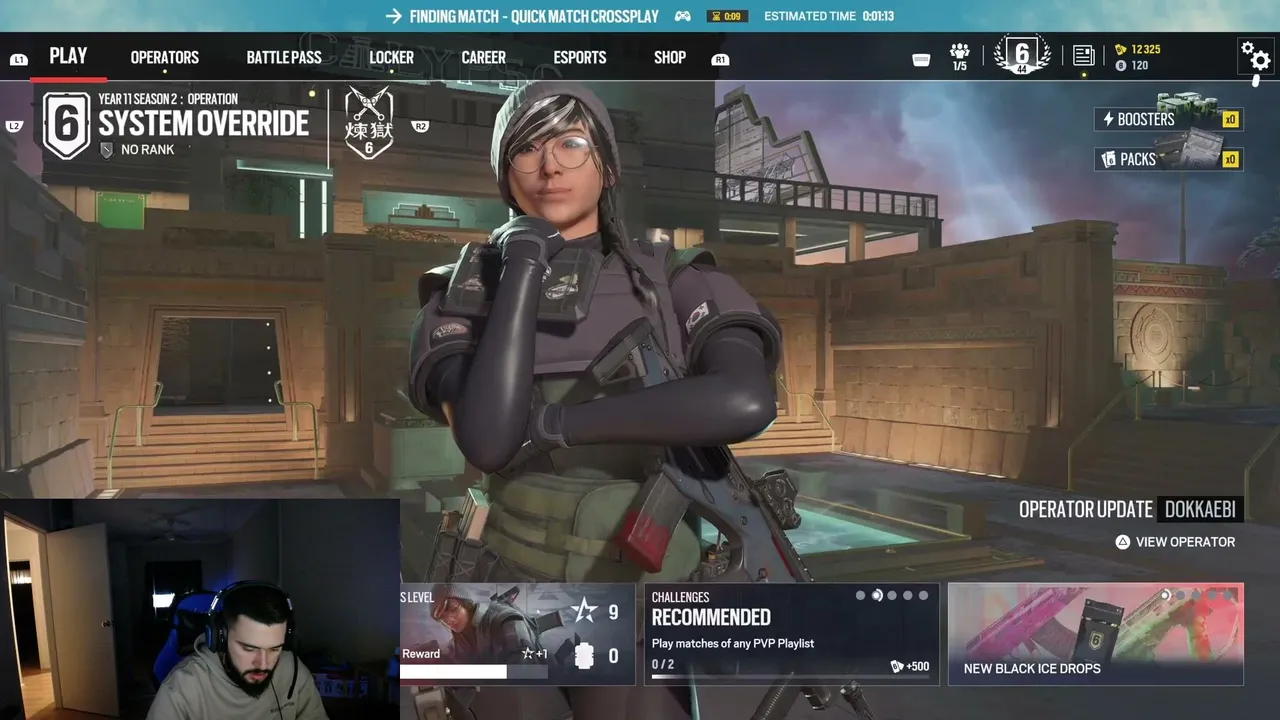
Task: Open the news feed icon
Action: coord(1083,56)
